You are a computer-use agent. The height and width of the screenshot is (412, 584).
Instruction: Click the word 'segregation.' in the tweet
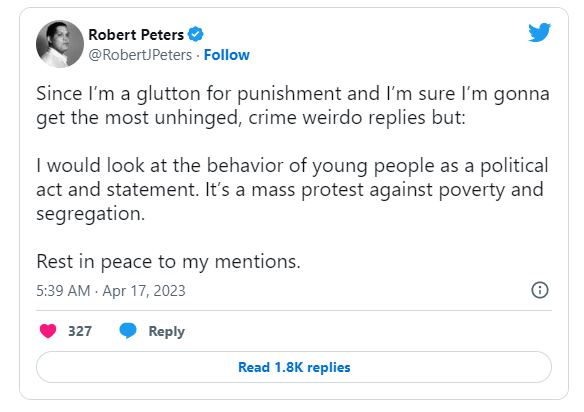pyautogui.click(x=91, y=214)
